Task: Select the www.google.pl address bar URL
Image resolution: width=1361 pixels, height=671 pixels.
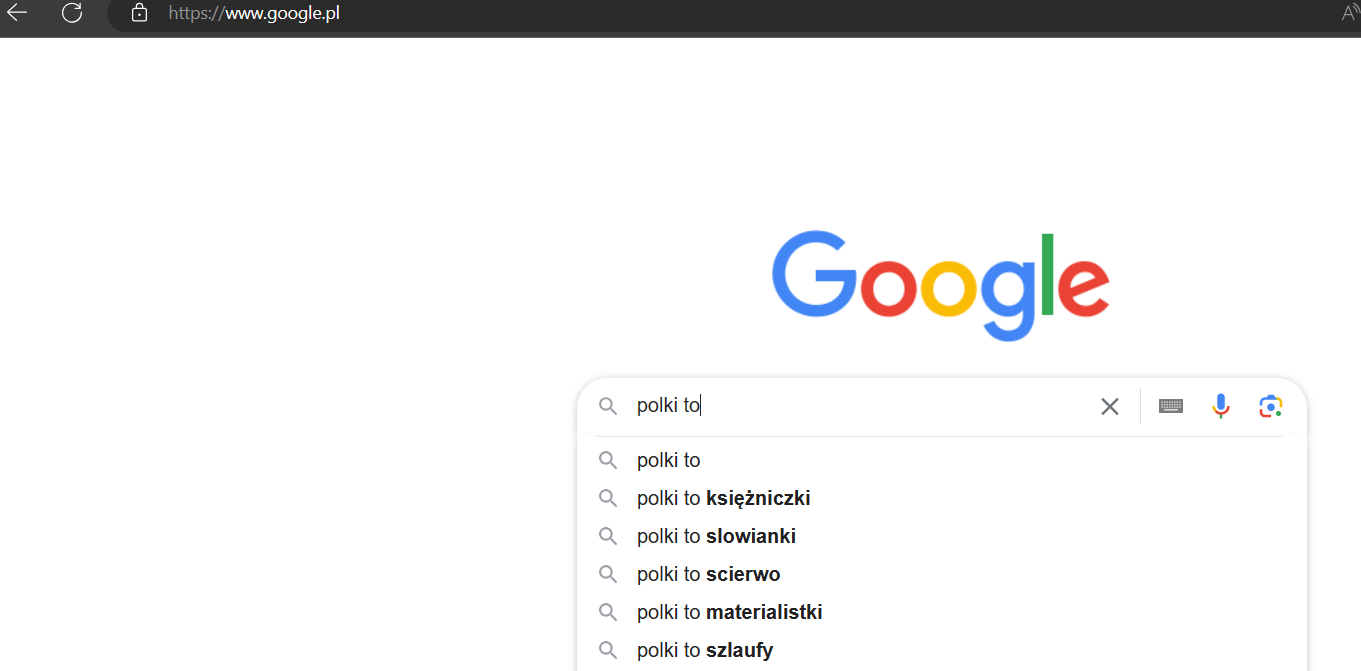Action: pos(254,13)
